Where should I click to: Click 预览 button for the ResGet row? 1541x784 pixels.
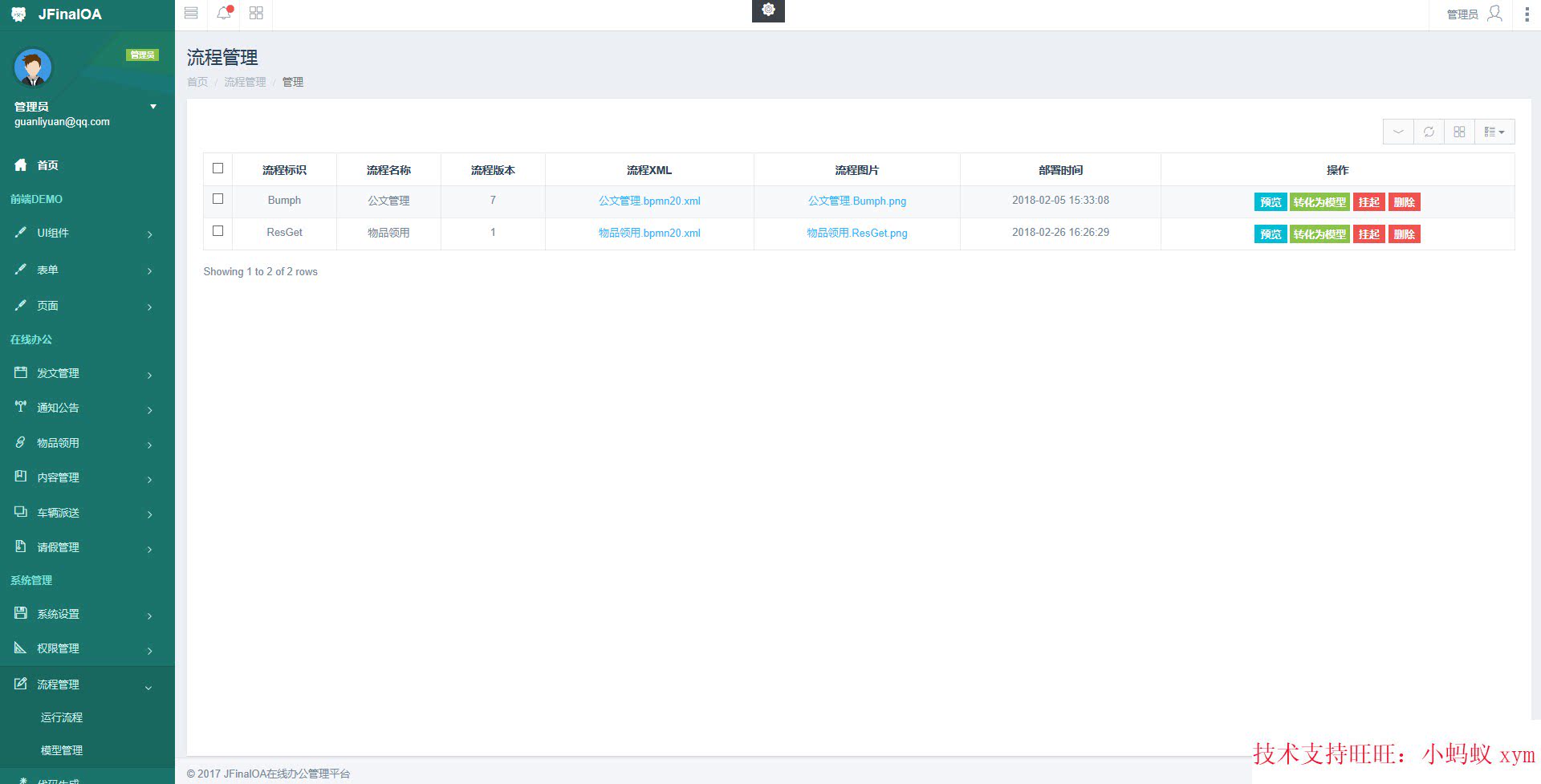[1271, 234]
